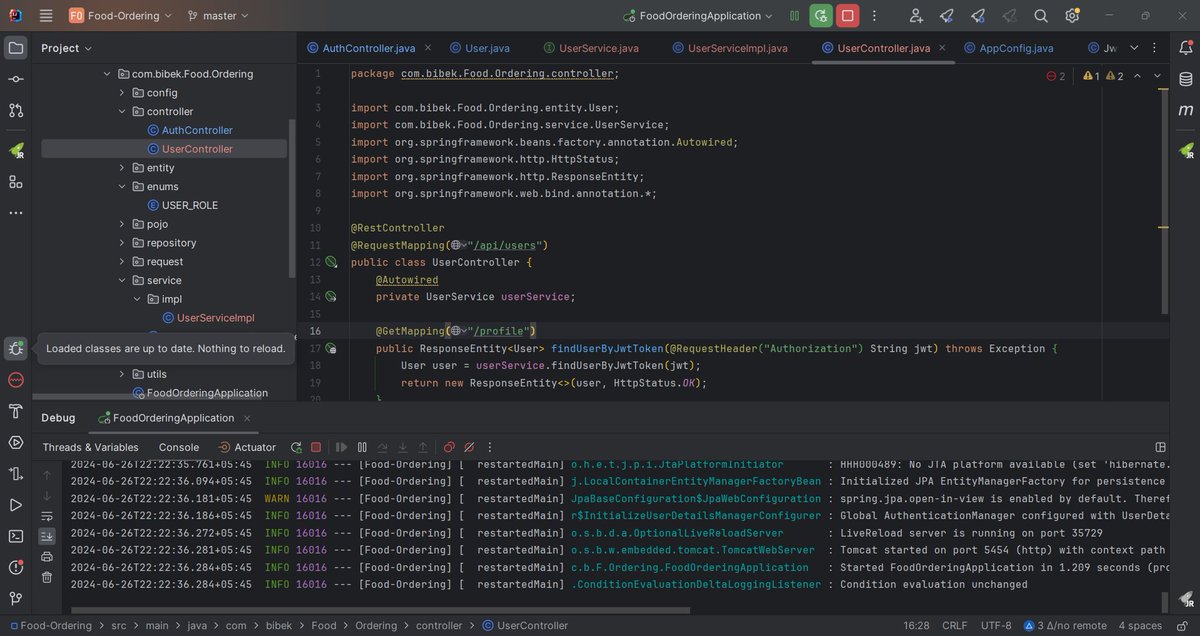Open the Structure tool window
The height and width of the screenshot is (636, 1200).
coord(16,181)
